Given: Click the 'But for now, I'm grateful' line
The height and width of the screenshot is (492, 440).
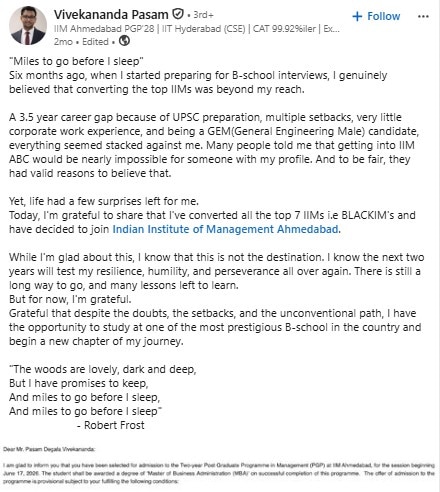Looking at the screenshot, I should [x=70, y=299].
